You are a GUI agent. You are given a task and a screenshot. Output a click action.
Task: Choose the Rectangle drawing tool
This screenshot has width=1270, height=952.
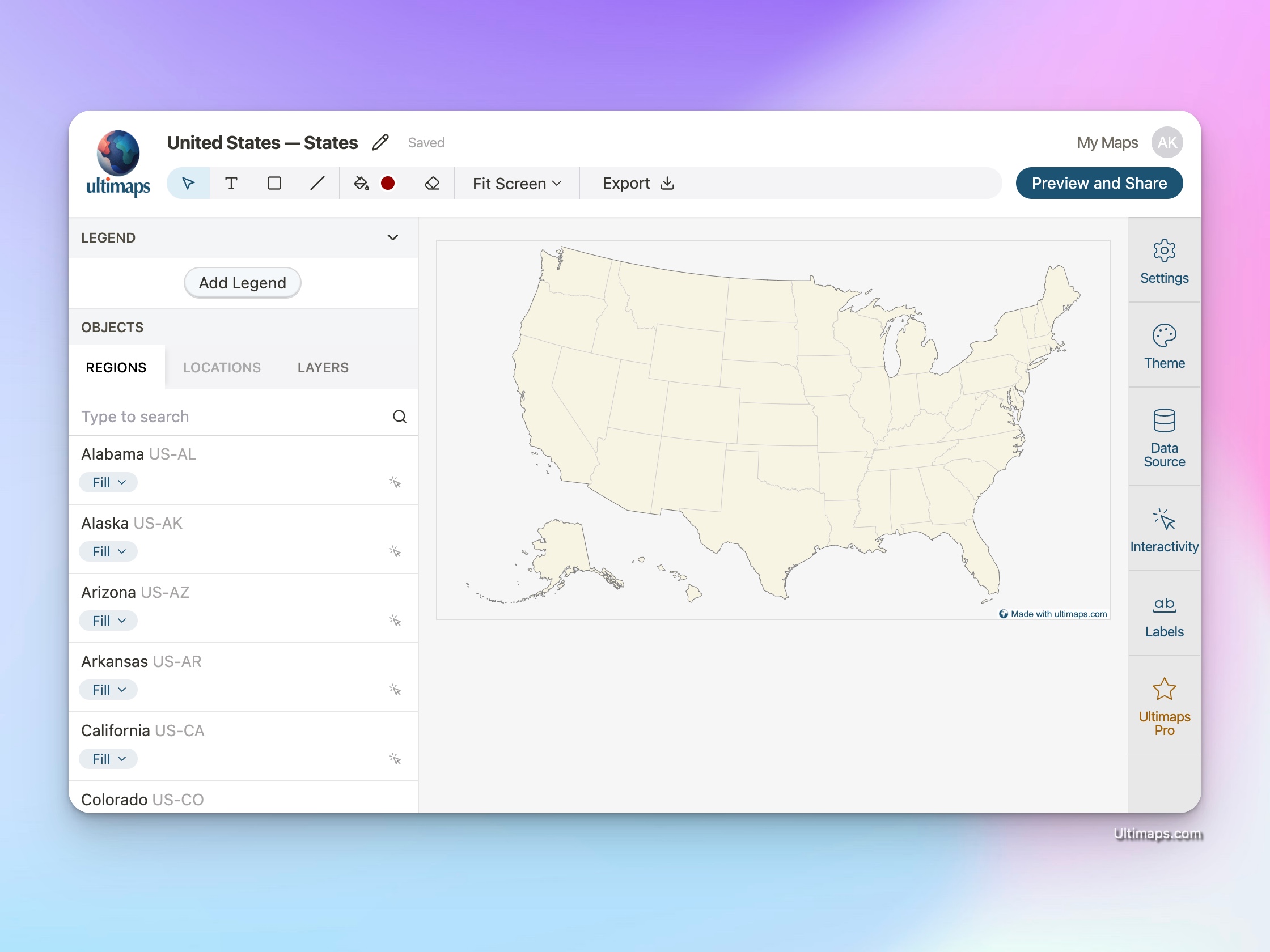[x=274, y=183]
